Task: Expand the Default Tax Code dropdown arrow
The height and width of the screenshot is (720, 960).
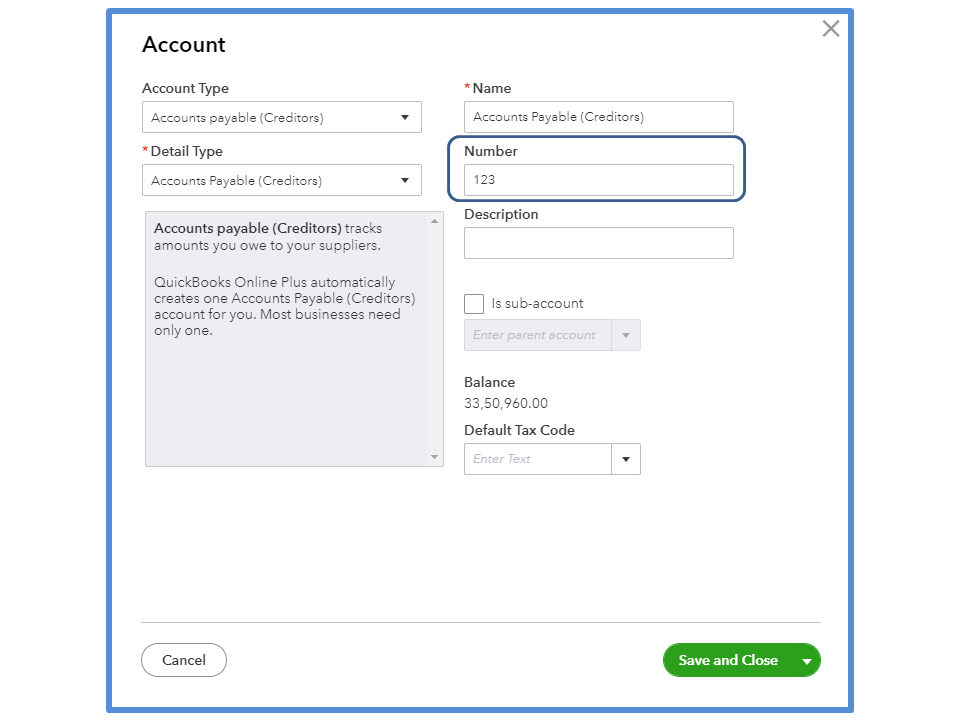Action: tap(626, 459)
